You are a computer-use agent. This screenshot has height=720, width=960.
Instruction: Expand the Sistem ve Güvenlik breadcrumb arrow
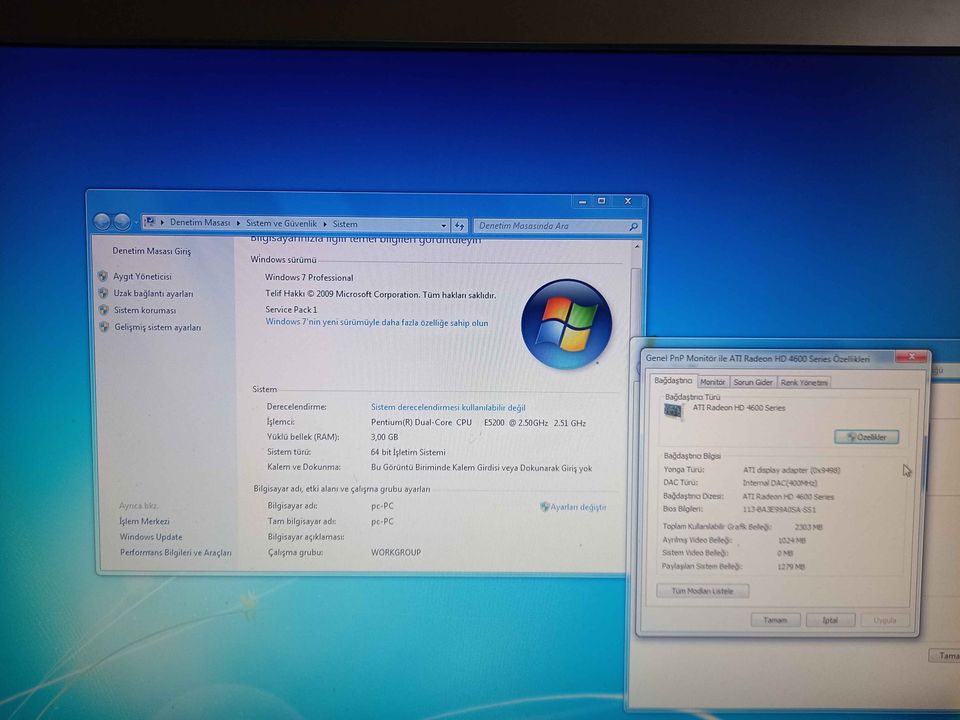pyautogui.click(x=324, y=224)
